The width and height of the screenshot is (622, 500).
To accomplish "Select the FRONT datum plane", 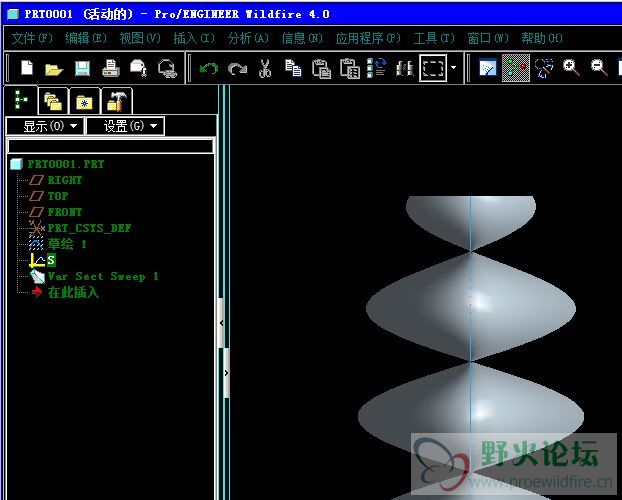I will (x=65, y=212).
